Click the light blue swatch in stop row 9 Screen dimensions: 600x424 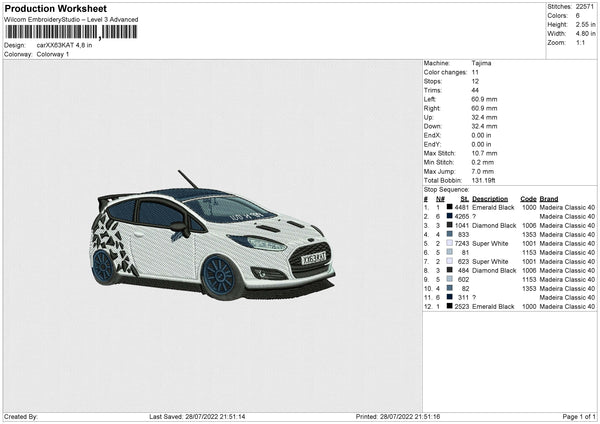point(449,279)
